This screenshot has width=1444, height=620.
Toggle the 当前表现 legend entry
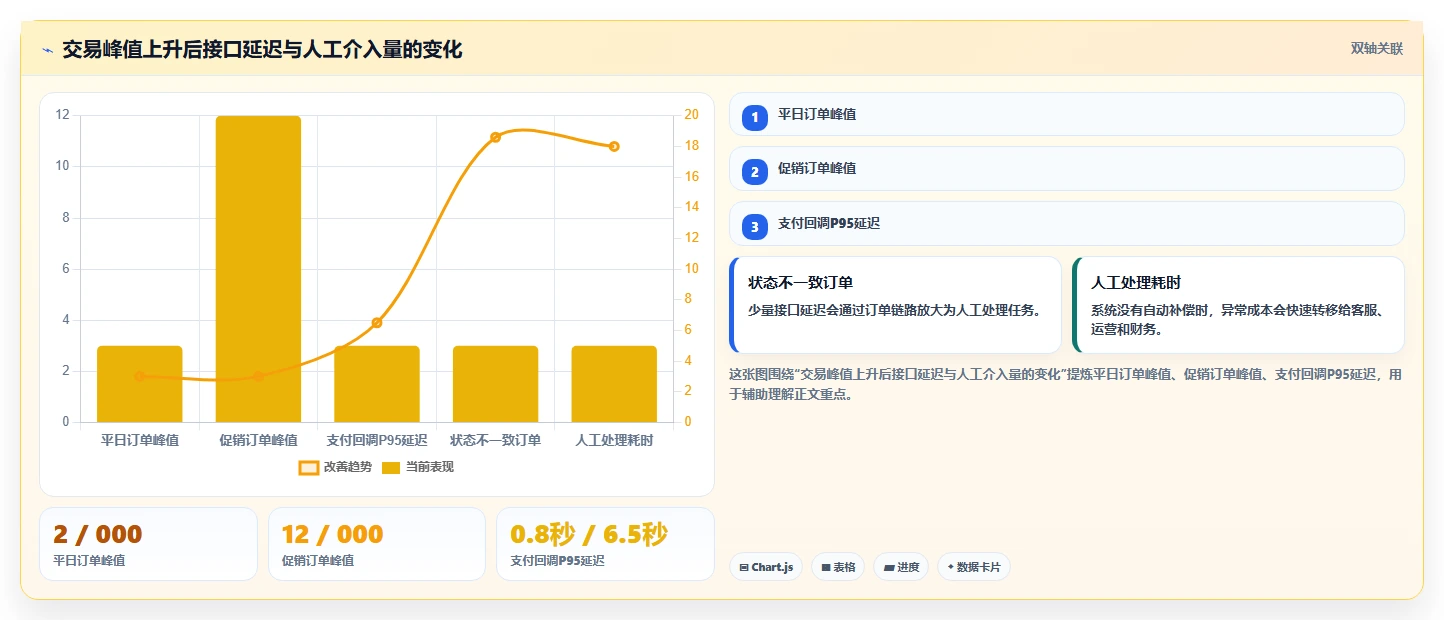[x=418, y=467]
